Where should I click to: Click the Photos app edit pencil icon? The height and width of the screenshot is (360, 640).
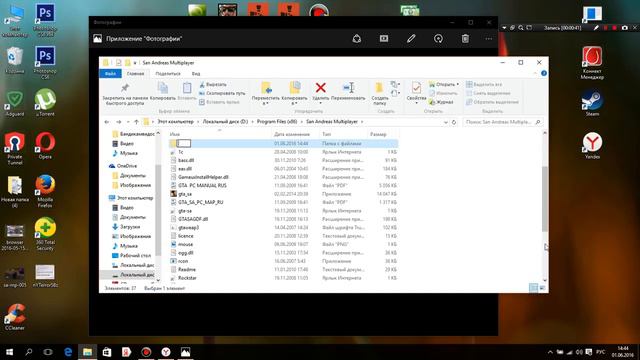[411, 39]
